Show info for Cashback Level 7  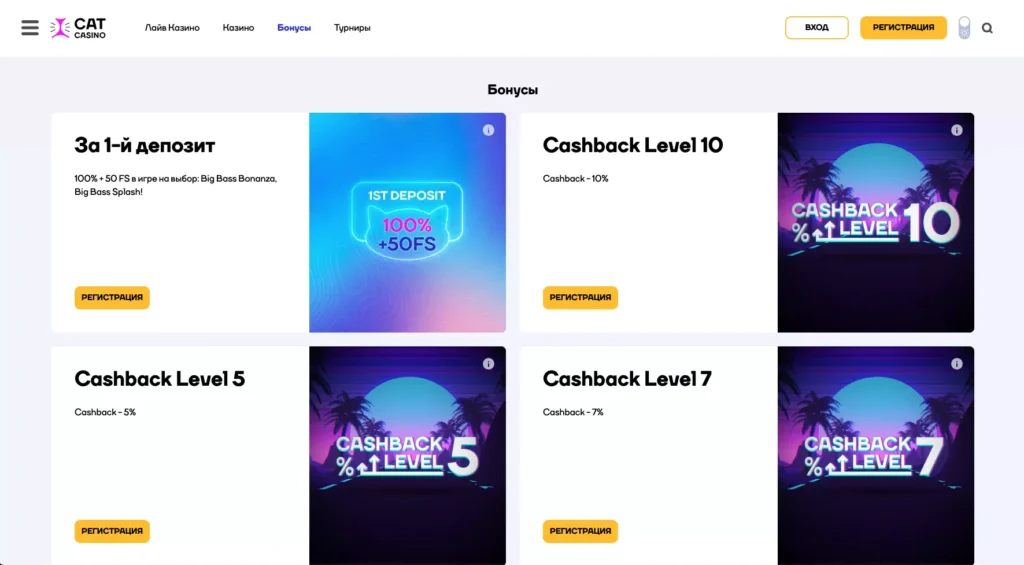[957, 364]
